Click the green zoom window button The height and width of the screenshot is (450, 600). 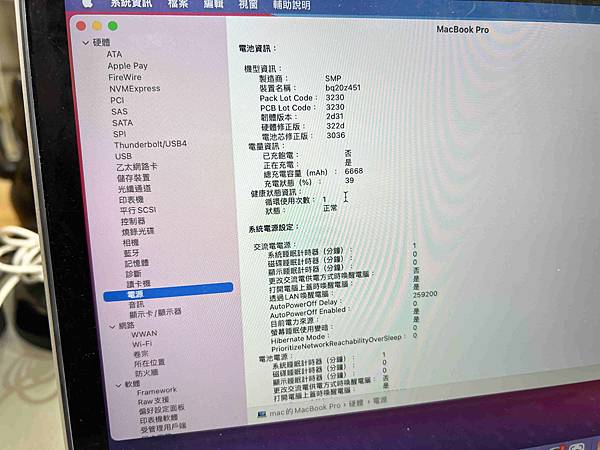coord(112,26)
